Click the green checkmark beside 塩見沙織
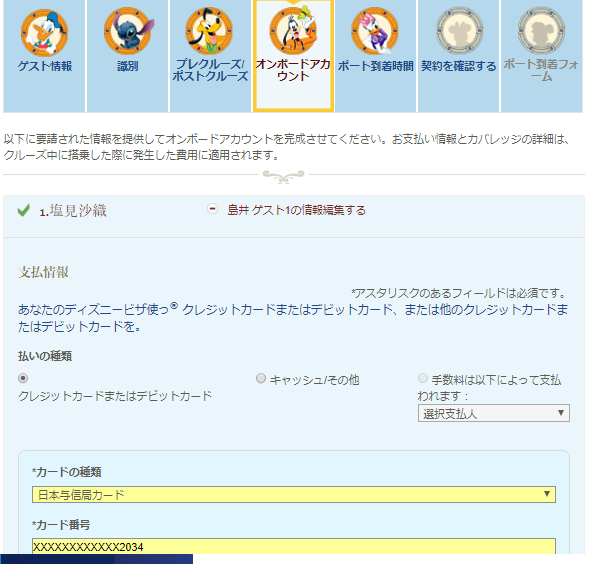Viewport: 592px width, 564px height. pos(23,210)
